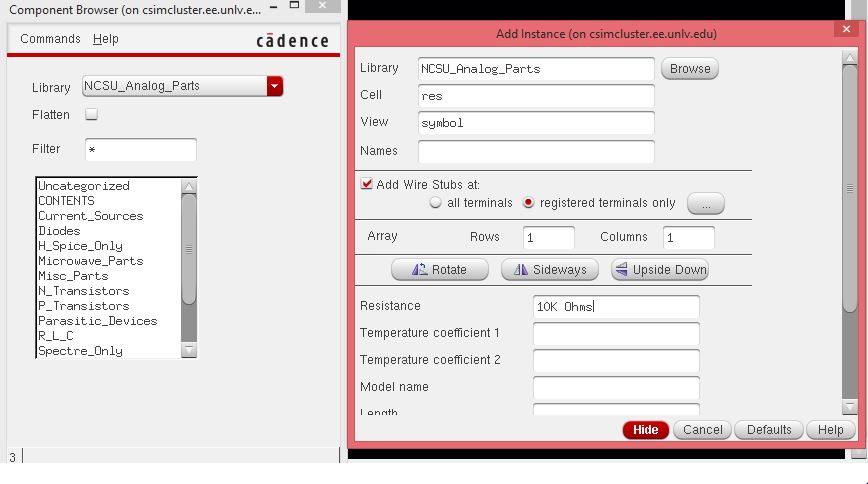Image resolution: width=868 pixels, height=484 pixels.
Task: Select Uncategorized in the category list
Action: pyautogui.click(x=84, y=186)
